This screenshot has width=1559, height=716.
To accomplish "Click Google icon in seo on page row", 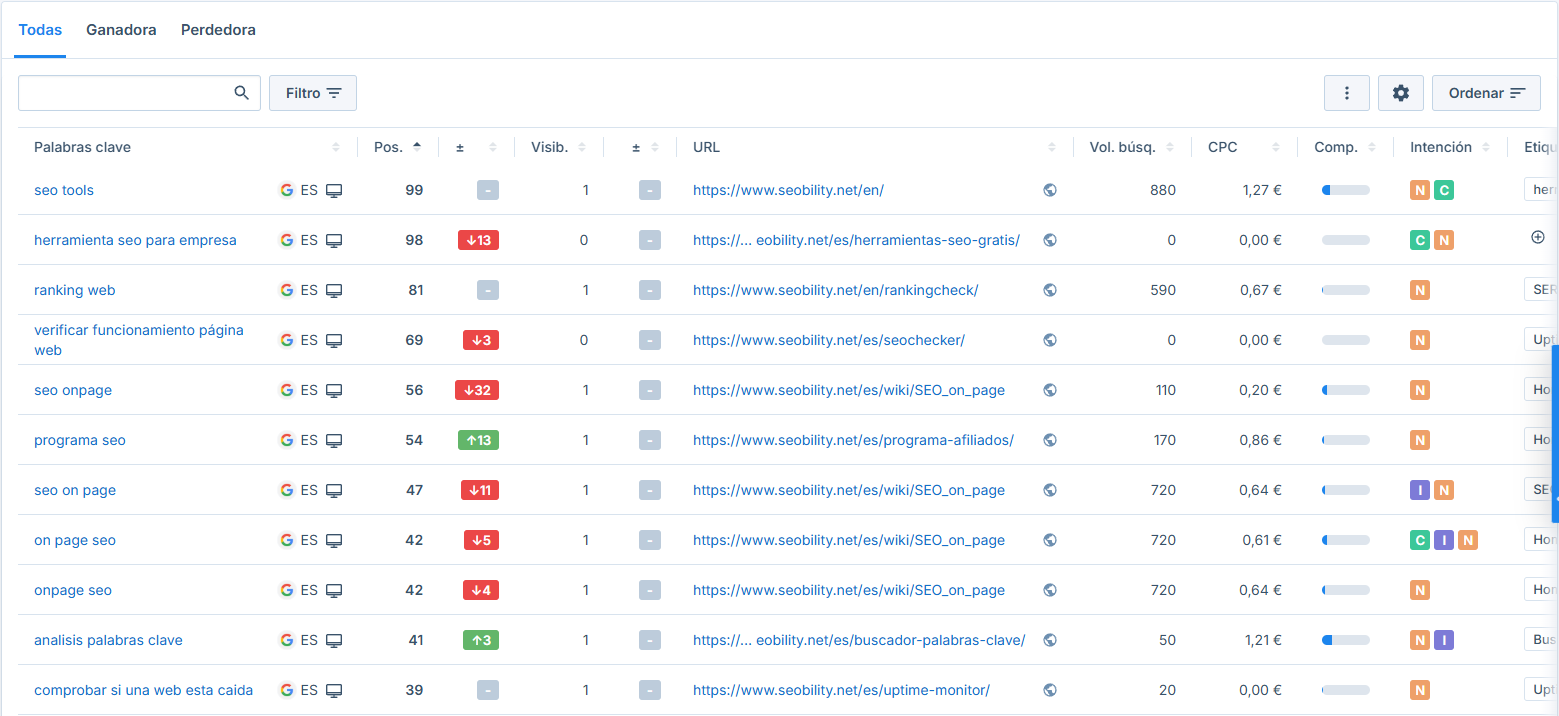I will click(287, 490).
